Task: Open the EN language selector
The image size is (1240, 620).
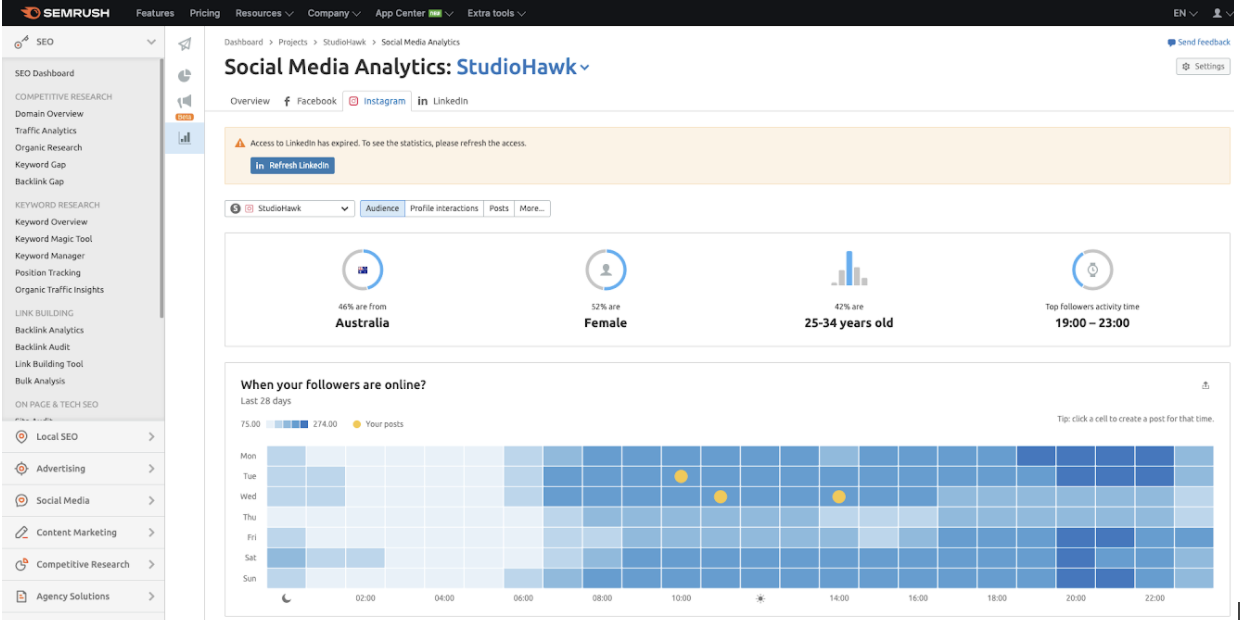Action: click(x=1186, y=13)
